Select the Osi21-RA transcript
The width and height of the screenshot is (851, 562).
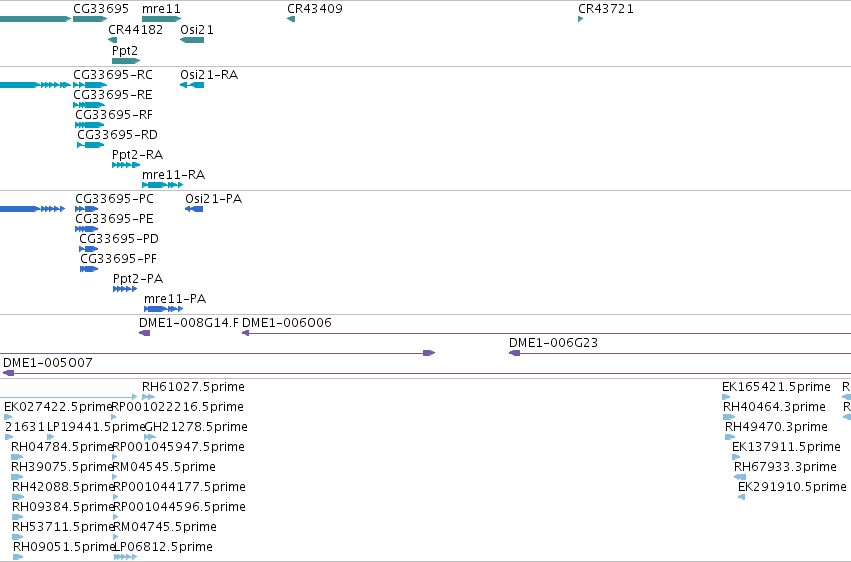[192, 85]
